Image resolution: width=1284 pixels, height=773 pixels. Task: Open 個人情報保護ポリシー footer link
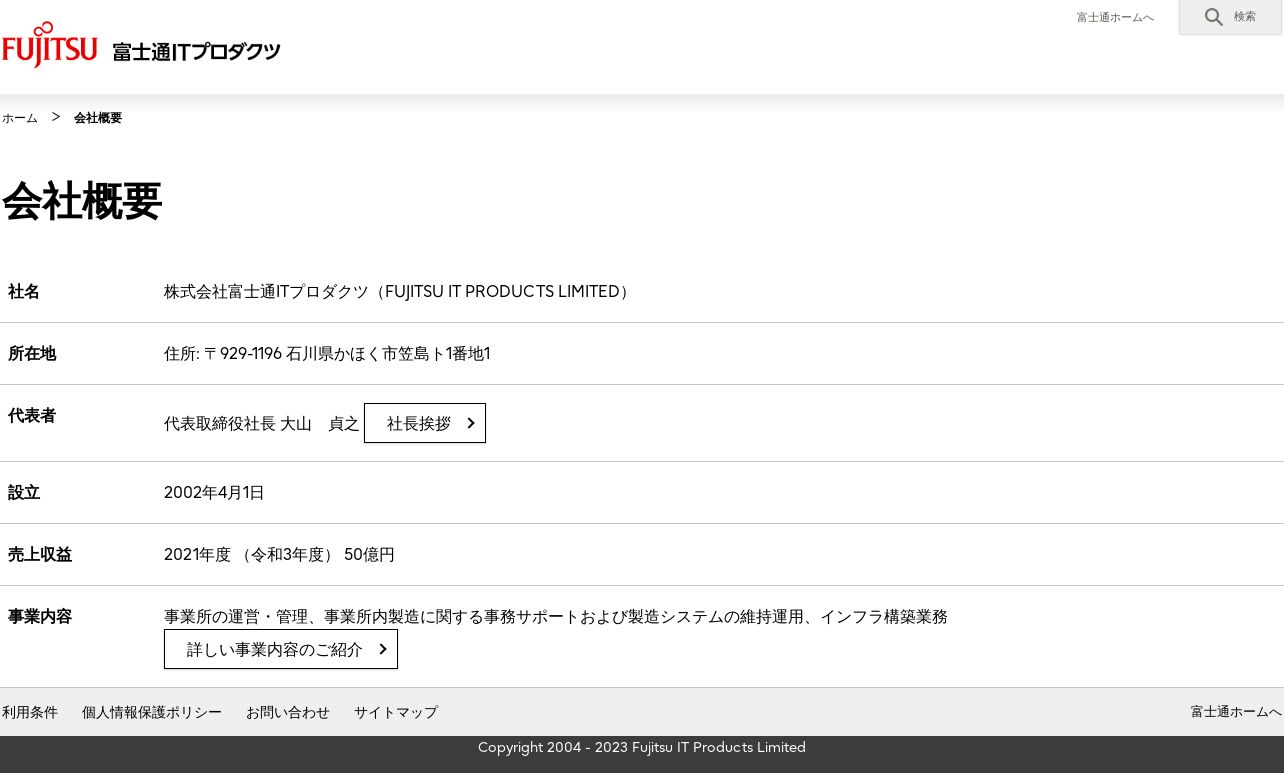tap(152, 712)
